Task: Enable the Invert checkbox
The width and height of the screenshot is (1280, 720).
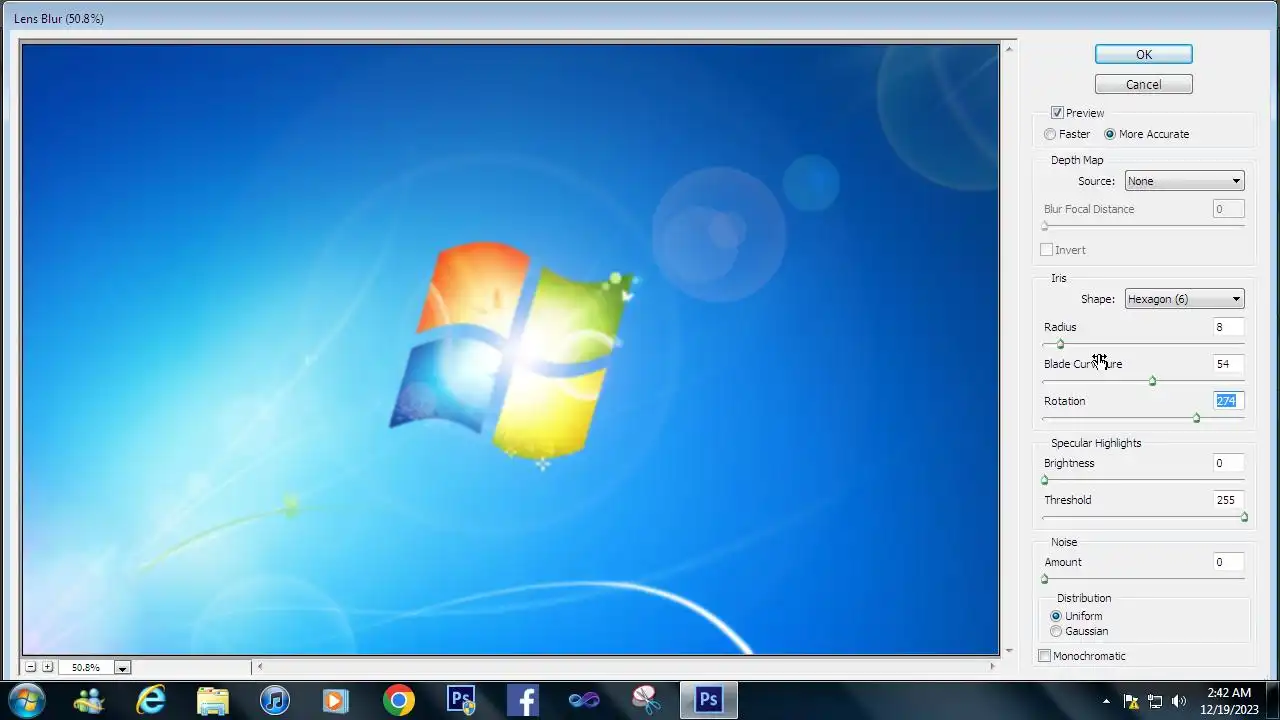Action: (x=1047, y=250)
